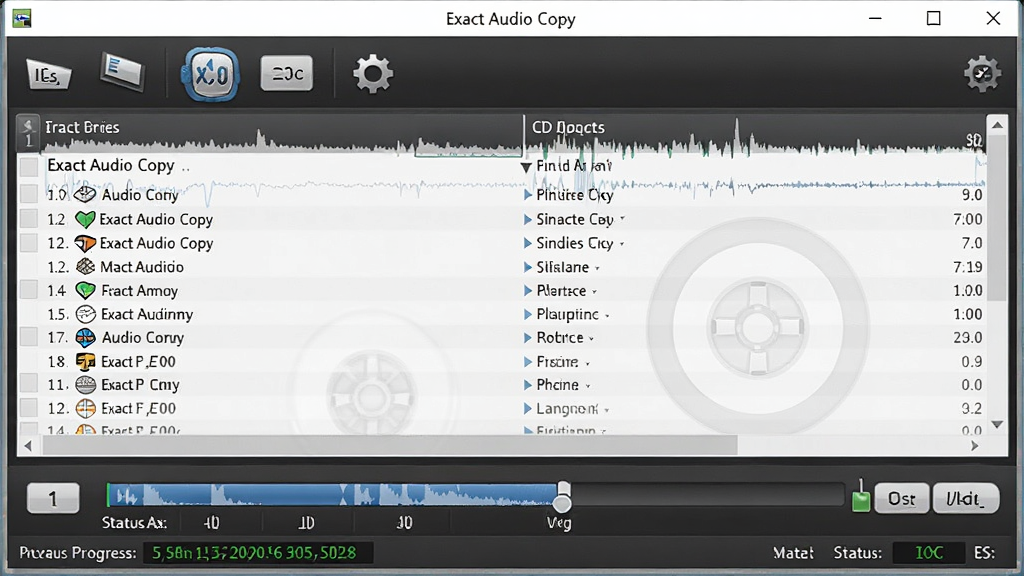Open the document sheet toolbar icon
Image resolution: width=1024 pixels, height=576 pixels.
click(x=122, y=72)
